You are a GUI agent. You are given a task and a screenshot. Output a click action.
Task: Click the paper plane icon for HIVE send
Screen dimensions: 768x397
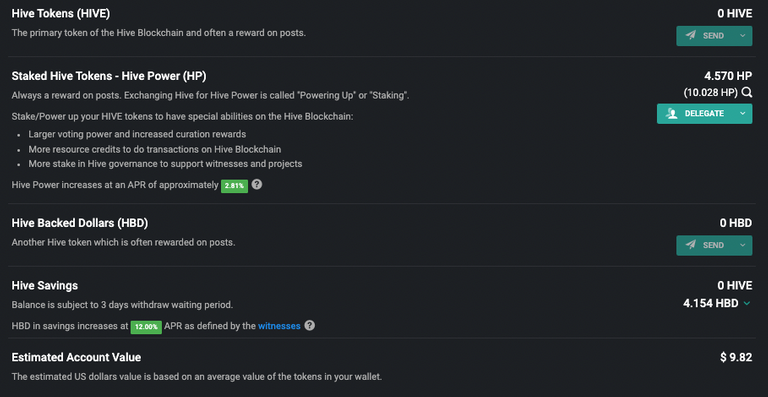[691, 36]
